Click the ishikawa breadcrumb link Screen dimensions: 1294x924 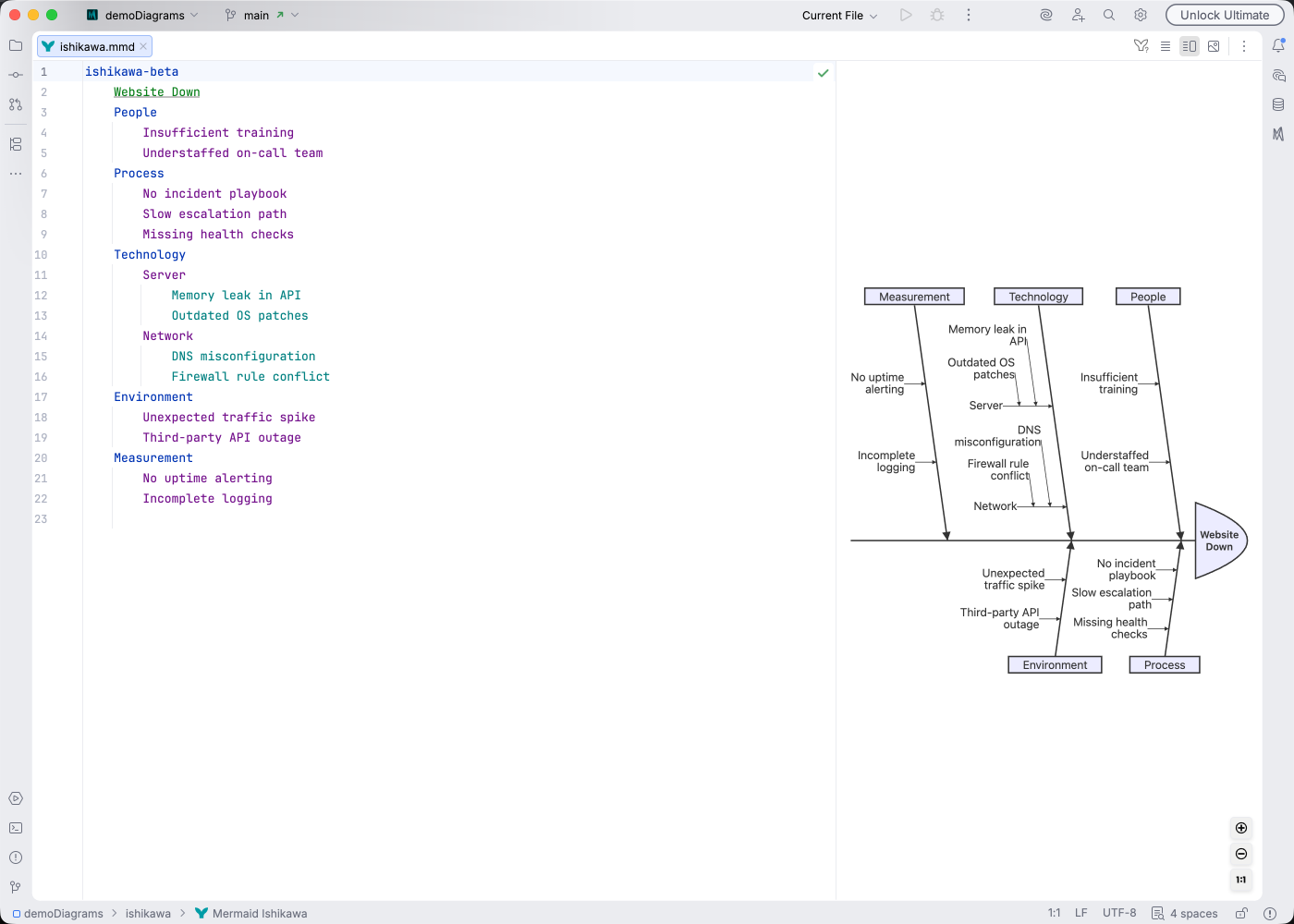coord(148,913)
